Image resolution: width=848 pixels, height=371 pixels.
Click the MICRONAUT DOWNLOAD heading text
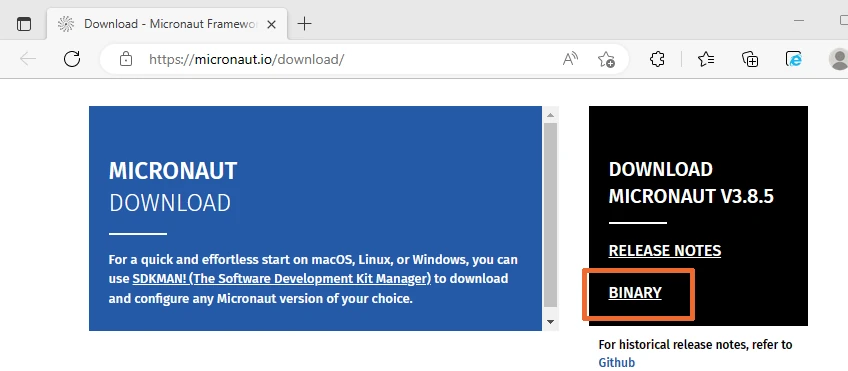173,187
